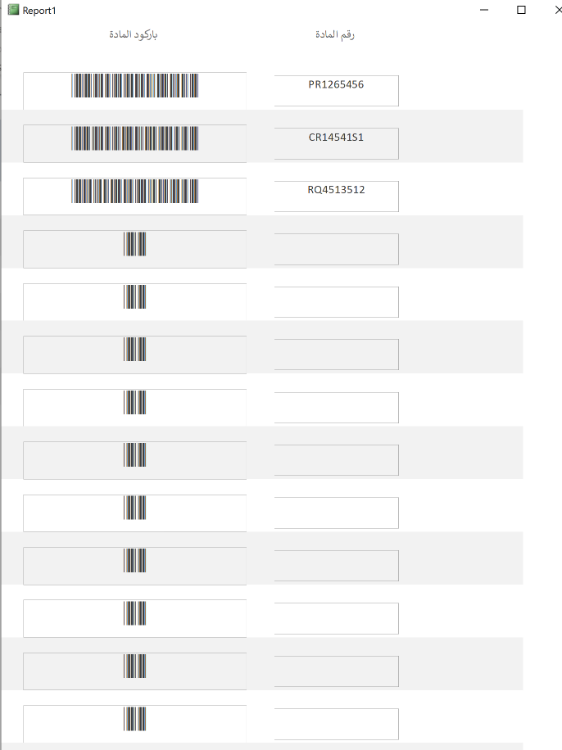The image size is (562, 750).
Task: Select the second short barcode in the list
Action: click(135, 297)
